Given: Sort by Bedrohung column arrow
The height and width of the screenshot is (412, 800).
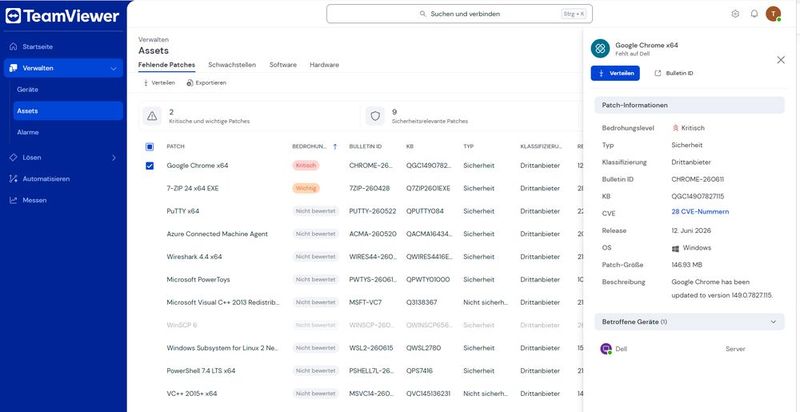Looking at the screenshot, I should point(335,146).
